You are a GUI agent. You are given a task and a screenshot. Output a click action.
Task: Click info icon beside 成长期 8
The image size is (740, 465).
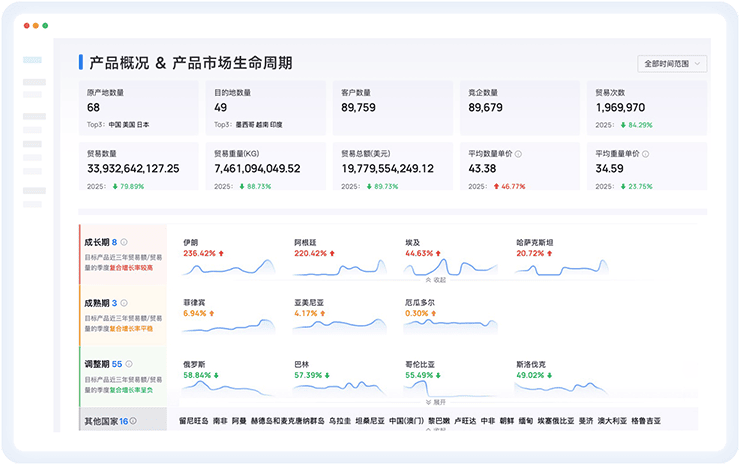pos(125,242)
